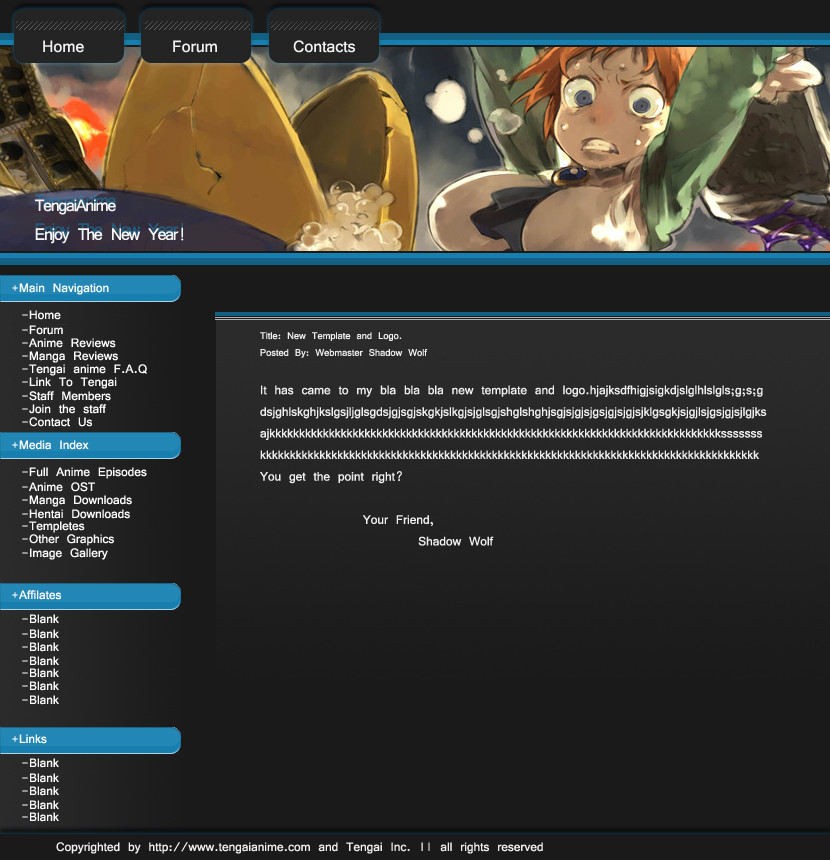The height and width of the screenshot is (860, 830).
Task: Select the Hentai Downloads entry
Action: click(x=76, y=514)
